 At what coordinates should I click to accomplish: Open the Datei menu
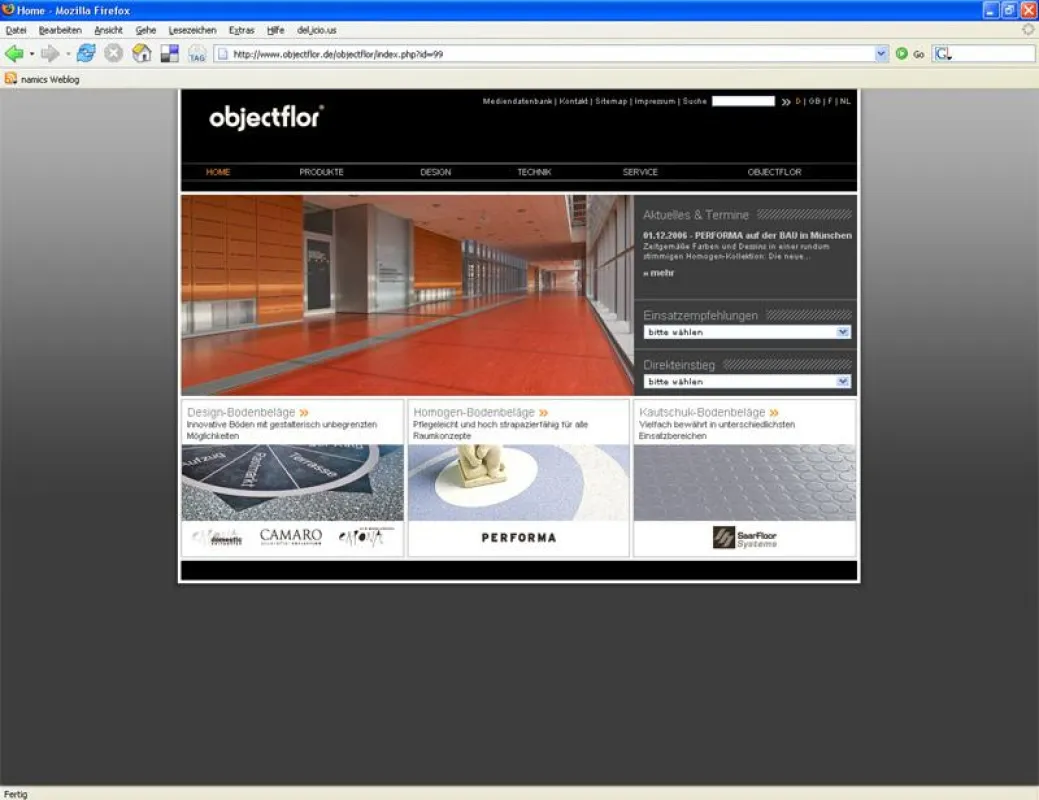[x=16, y=30]
